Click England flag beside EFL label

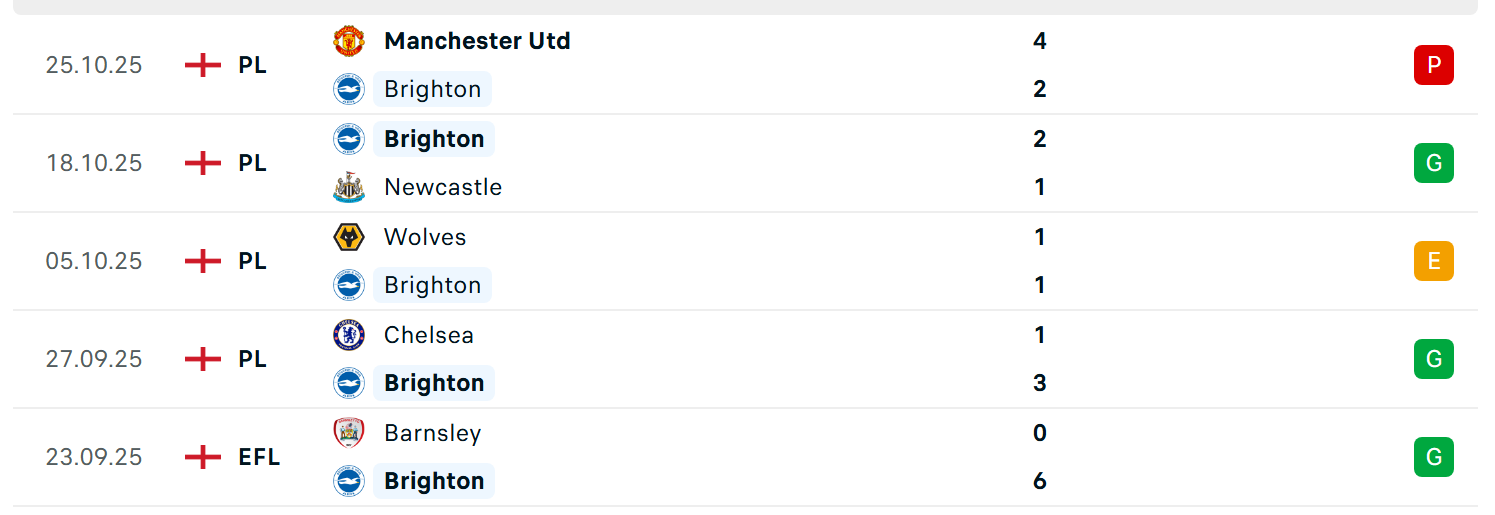coord(203,457)
